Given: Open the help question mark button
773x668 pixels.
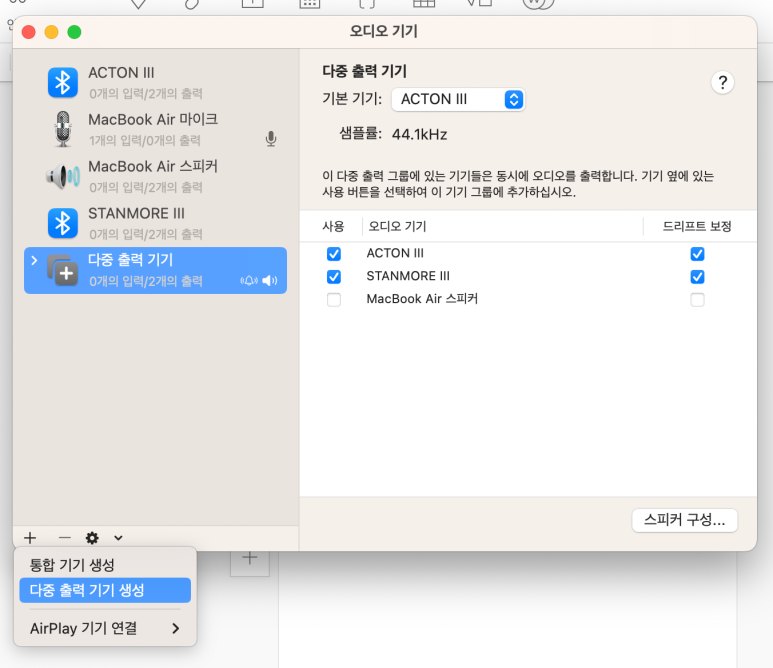Looking at the screenshot, I should [x=723, y=82].
